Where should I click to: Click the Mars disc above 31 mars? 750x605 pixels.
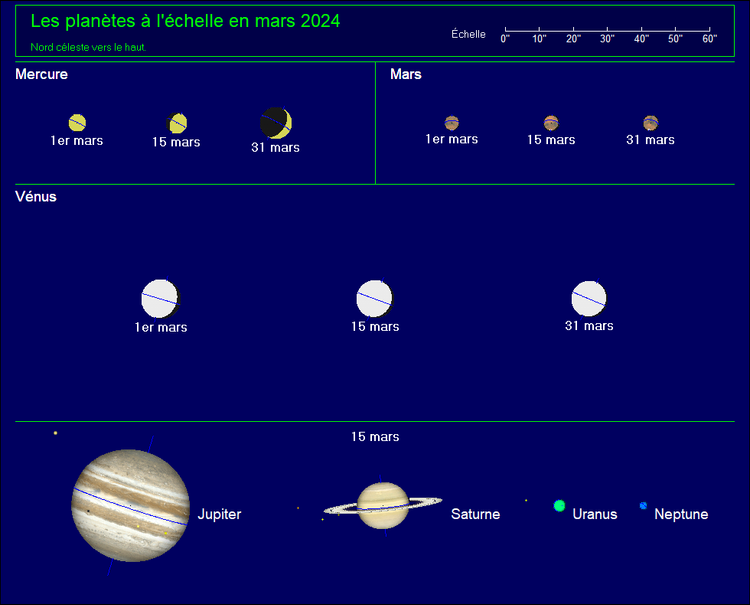(651, 123)
